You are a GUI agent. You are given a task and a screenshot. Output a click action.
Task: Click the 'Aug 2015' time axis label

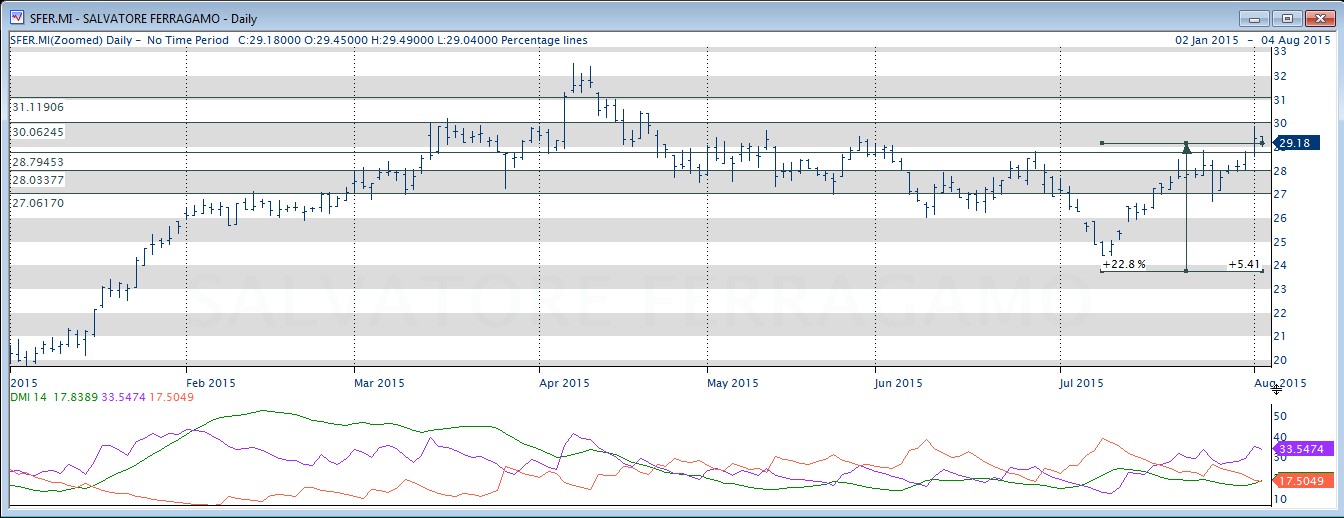[1281, 383]
